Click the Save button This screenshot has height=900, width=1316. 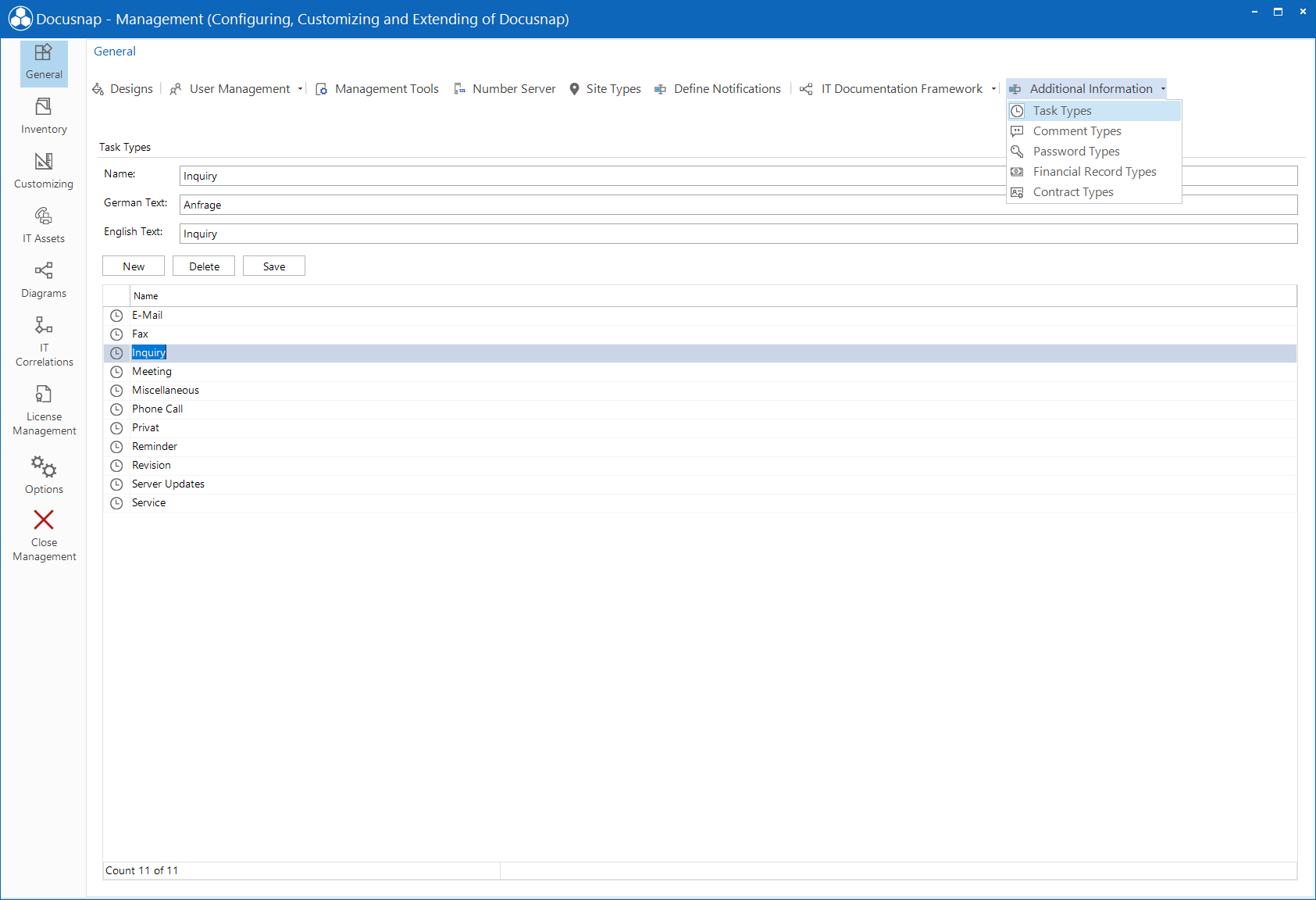(x=274, y=266)
